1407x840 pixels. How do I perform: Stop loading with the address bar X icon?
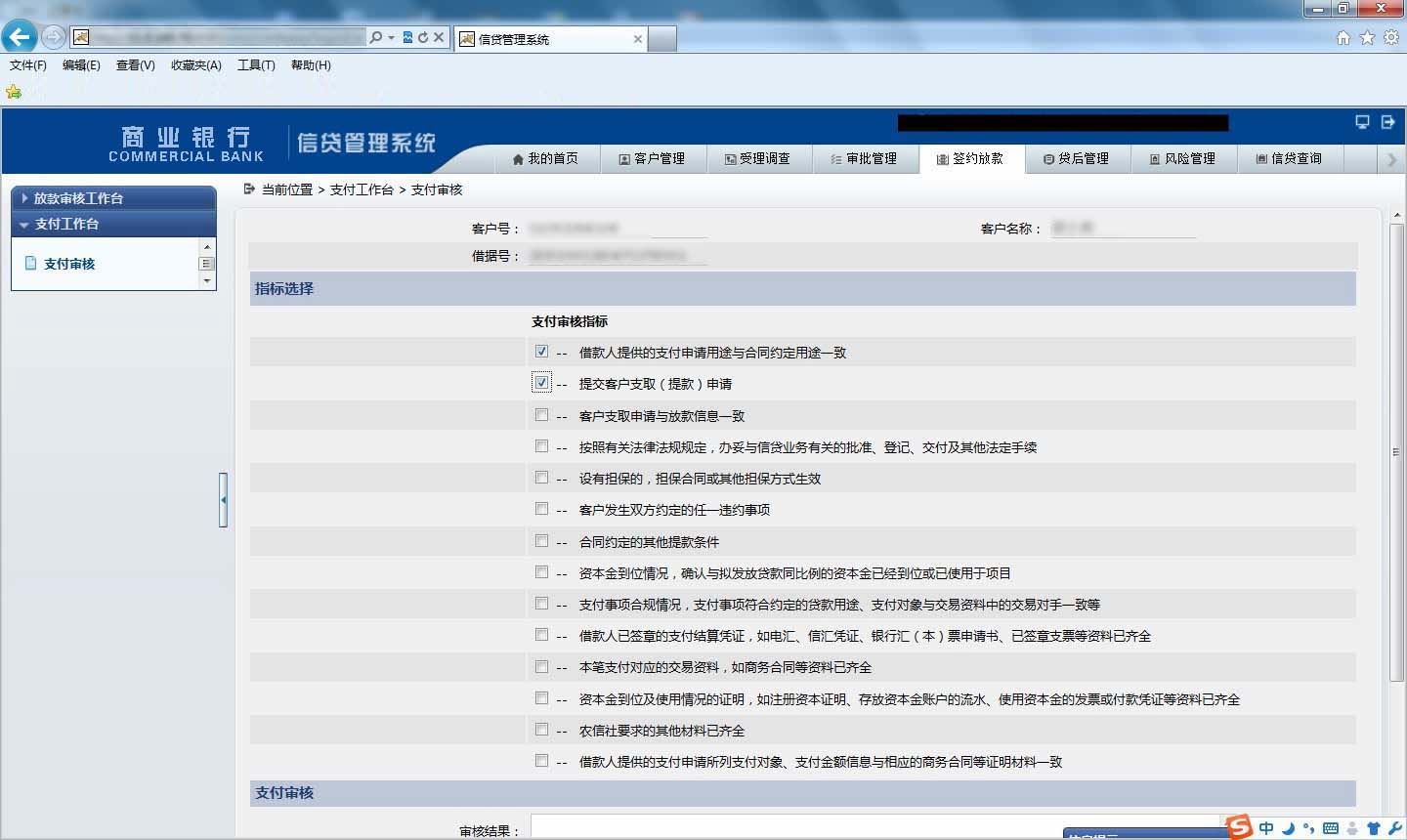click(x=439, y=37)
